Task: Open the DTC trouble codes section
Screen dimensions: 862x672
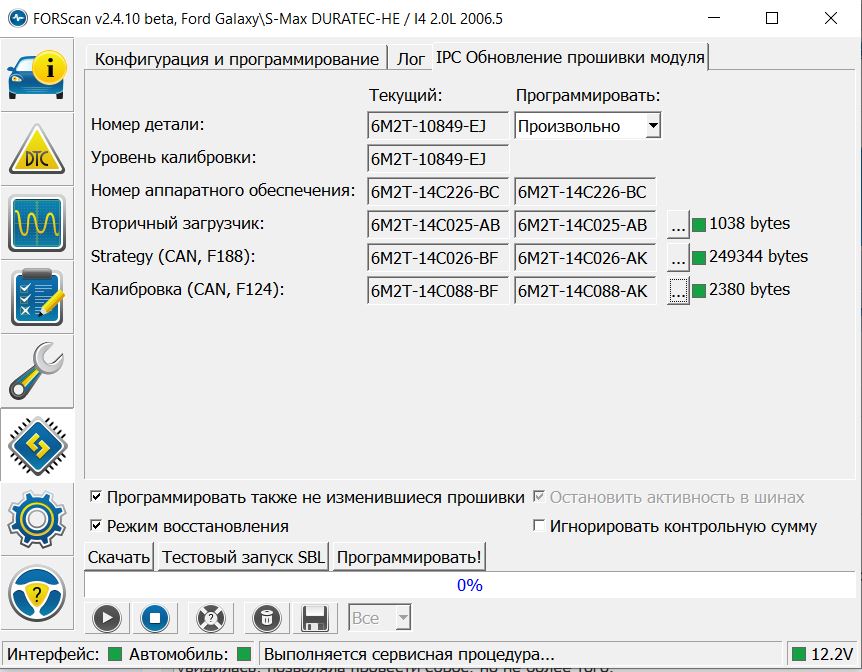Action: coord(37,147)
